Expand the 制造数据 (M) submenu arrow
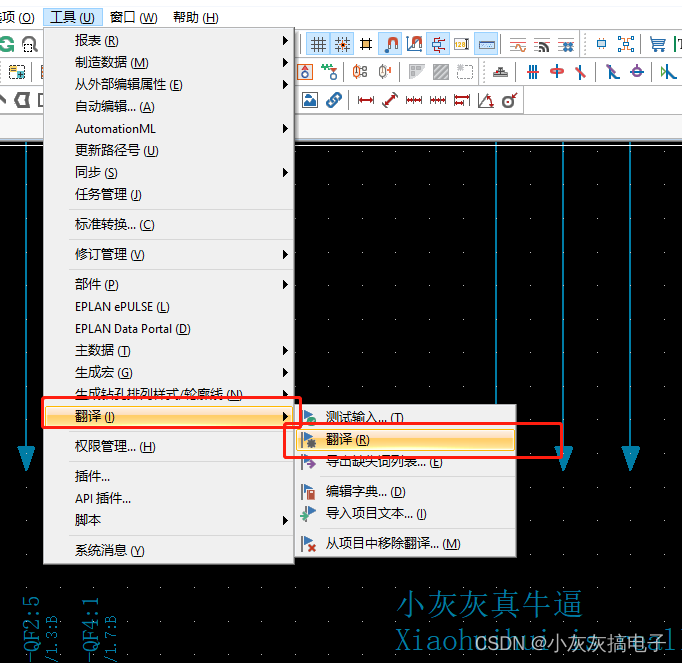This screenshot has height=663, width=682. [x=285, y=62]
